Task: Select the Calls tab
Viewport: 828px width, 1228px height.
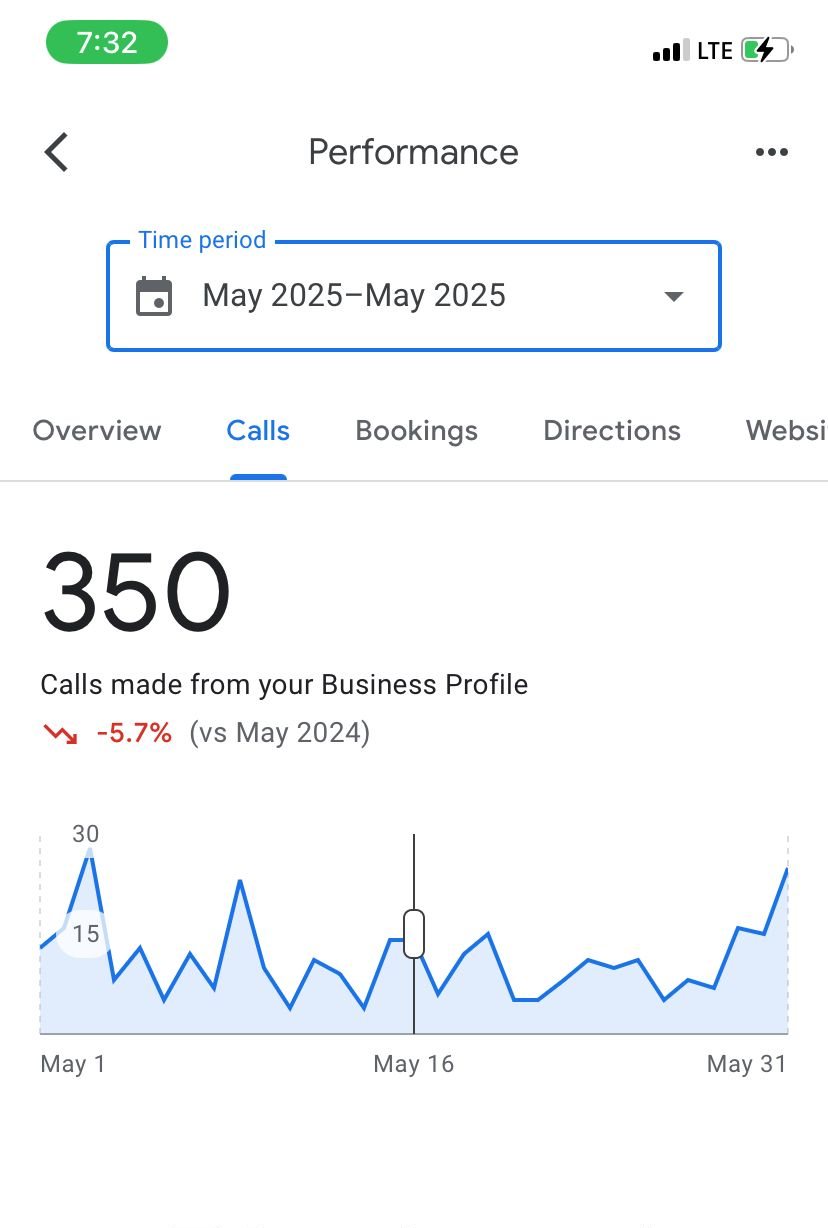Action: pyautogui.click(x=258, y=431)
